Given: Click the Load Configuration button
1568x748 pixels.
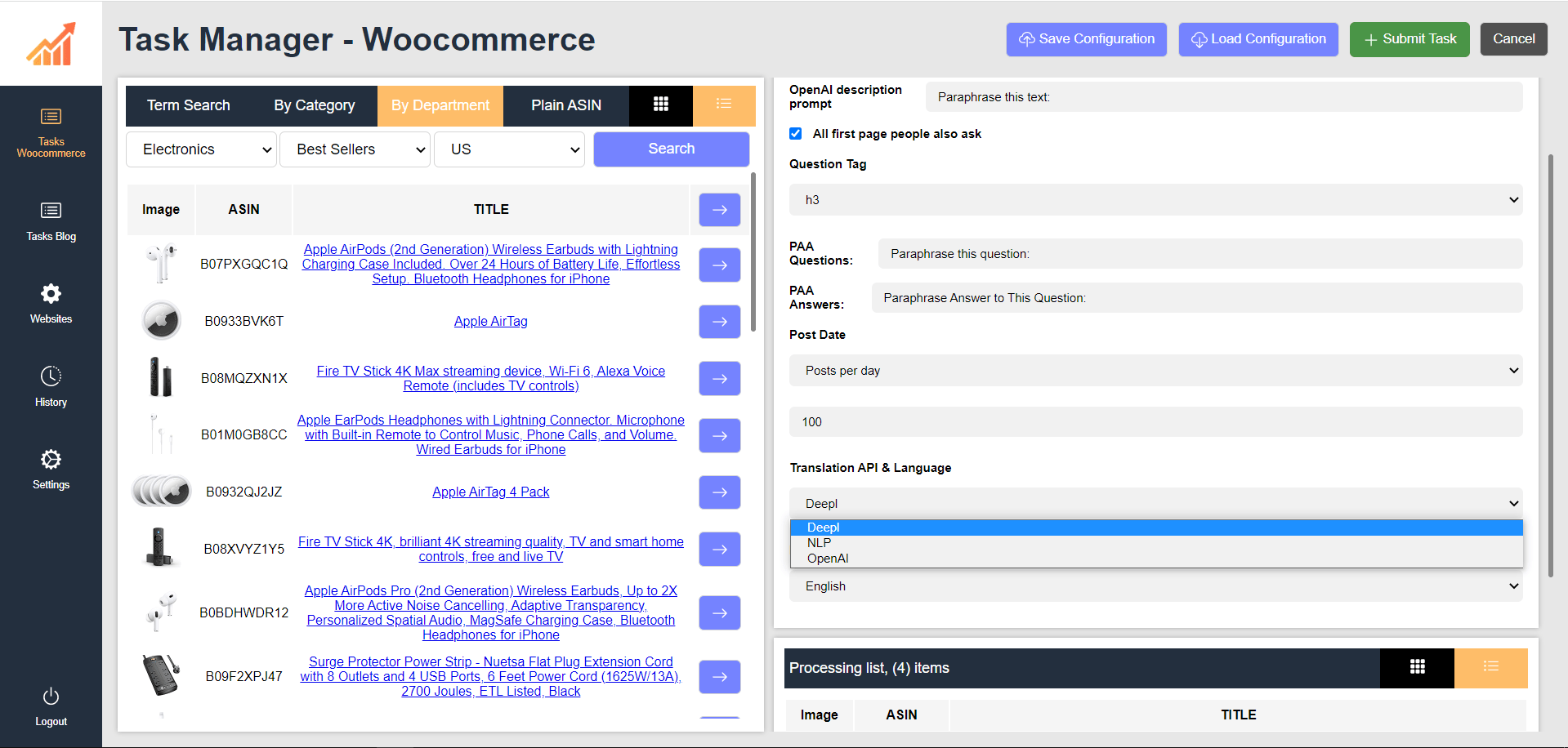Looking at the screenshot, I should tap(1258, 39).
